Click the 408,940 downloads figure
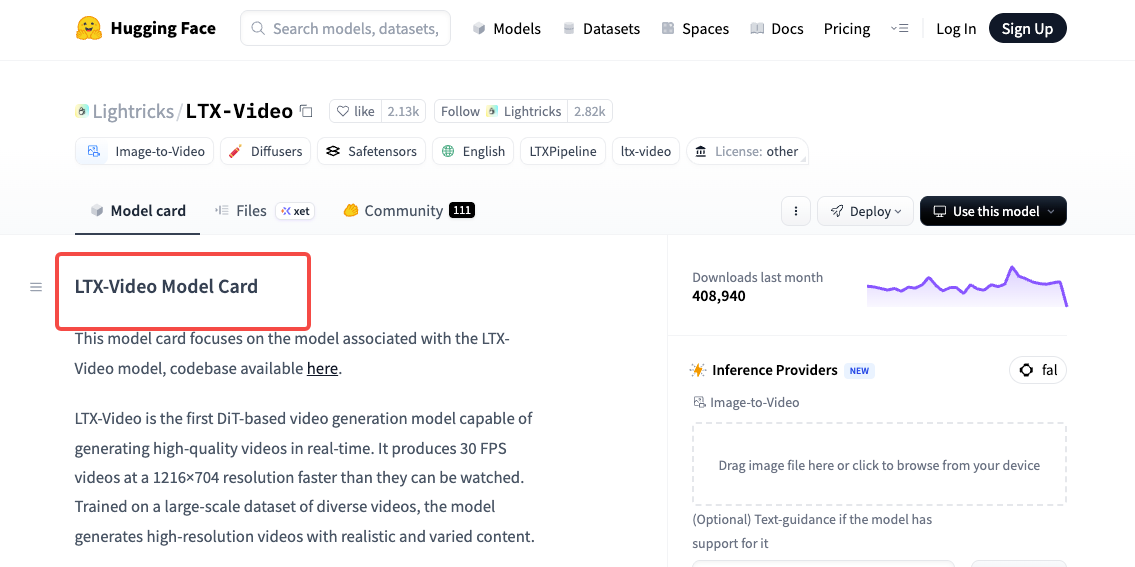 tap(719, 296)
